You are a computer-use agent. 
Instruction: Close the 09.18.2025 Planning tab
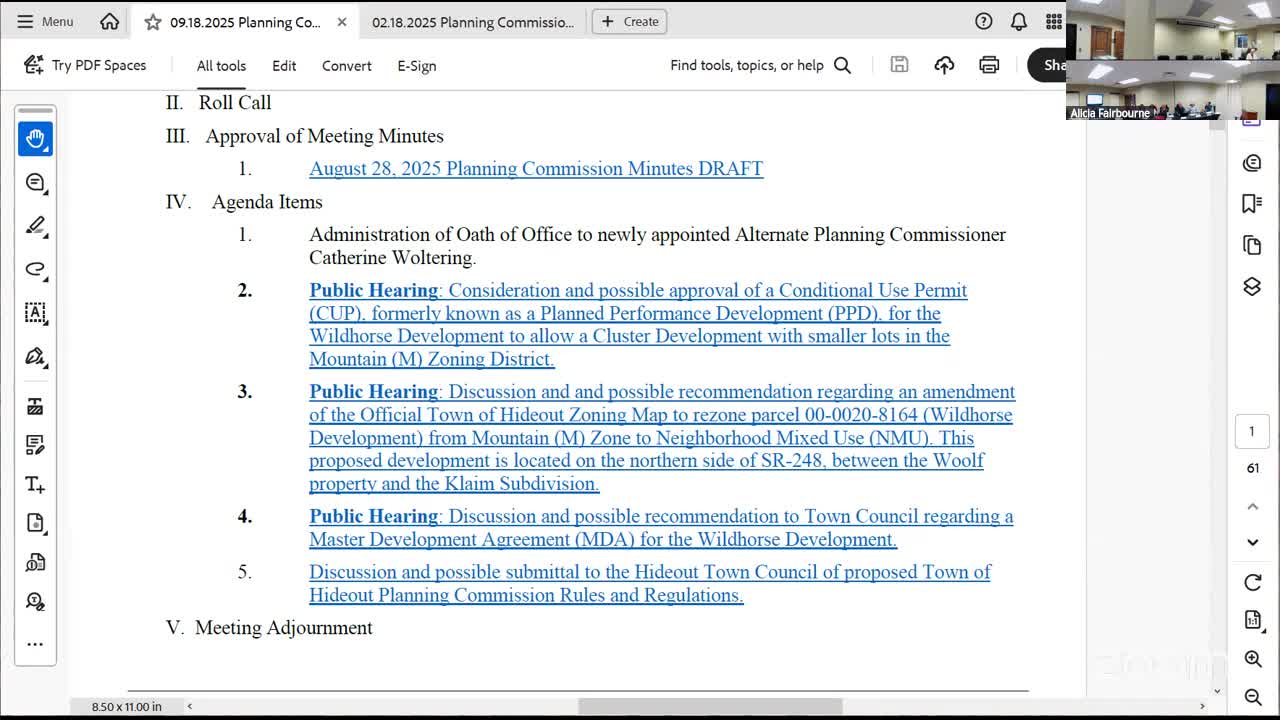(342, 22)
